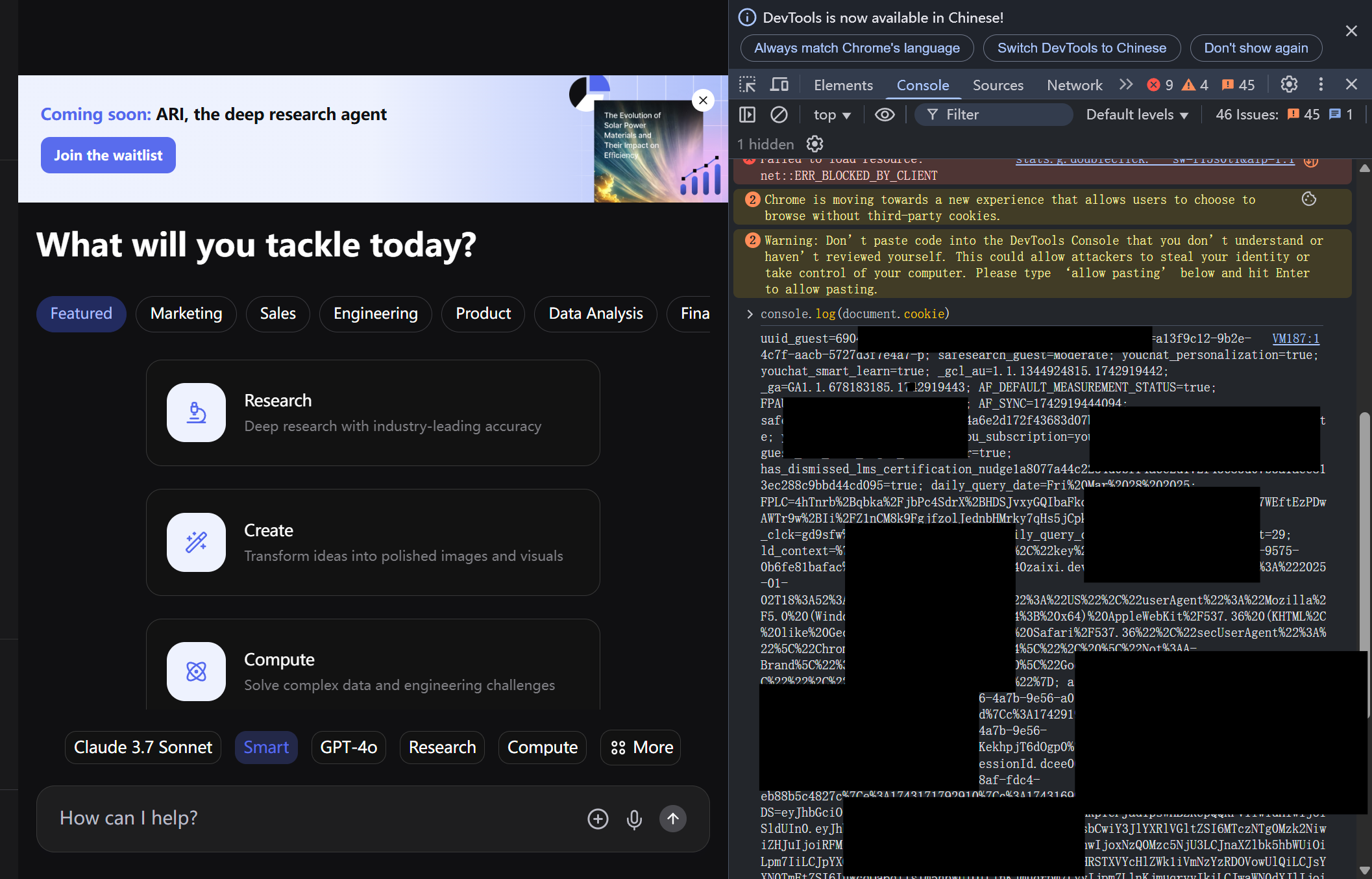Viewport: 1372px width, 879px height.
Task: Open the Network panel
Action: (x=1074, y=84)
